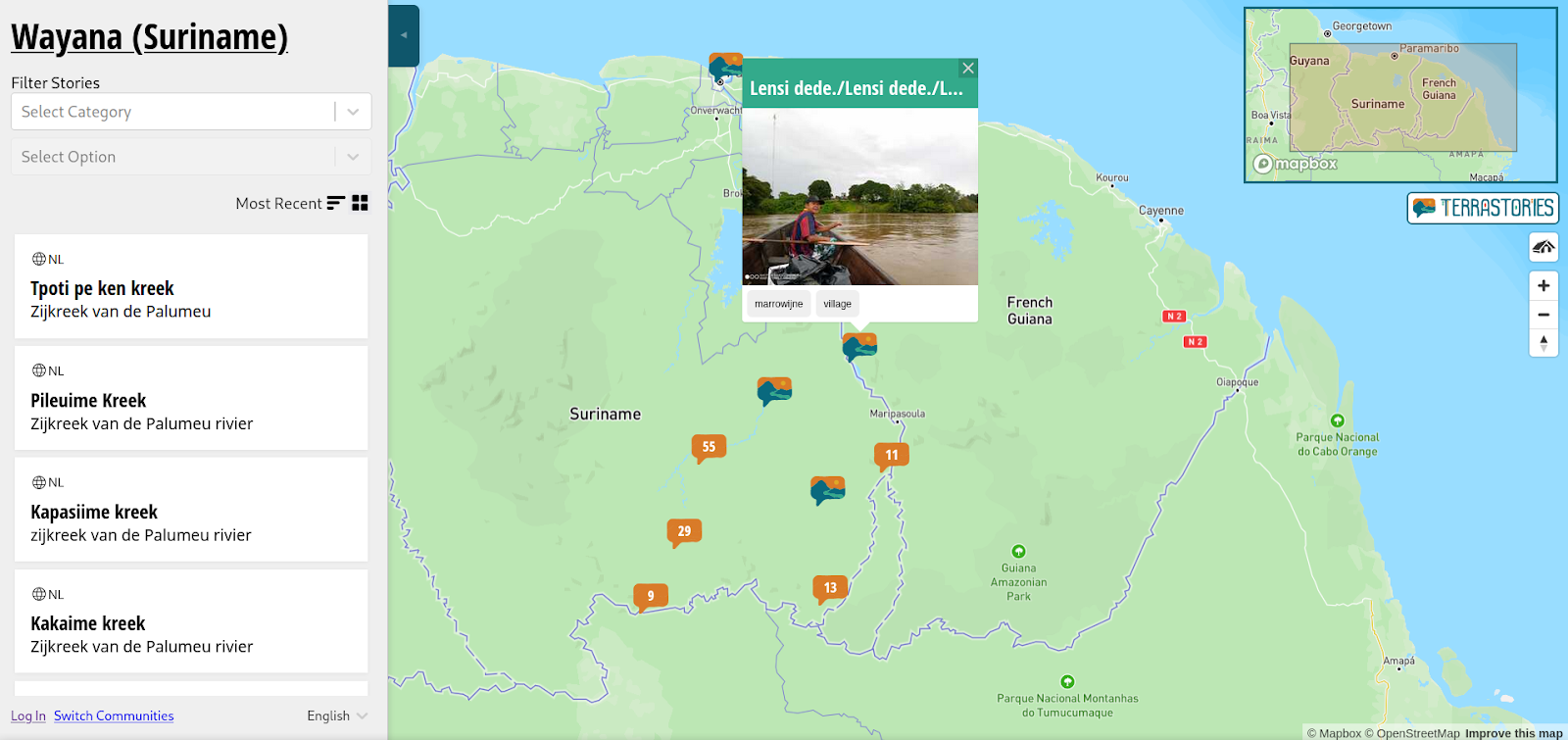This screenshot has width=1568, height=740.
Task: Open the Kakaime kreek story card
Action: [x=191, y=621]
